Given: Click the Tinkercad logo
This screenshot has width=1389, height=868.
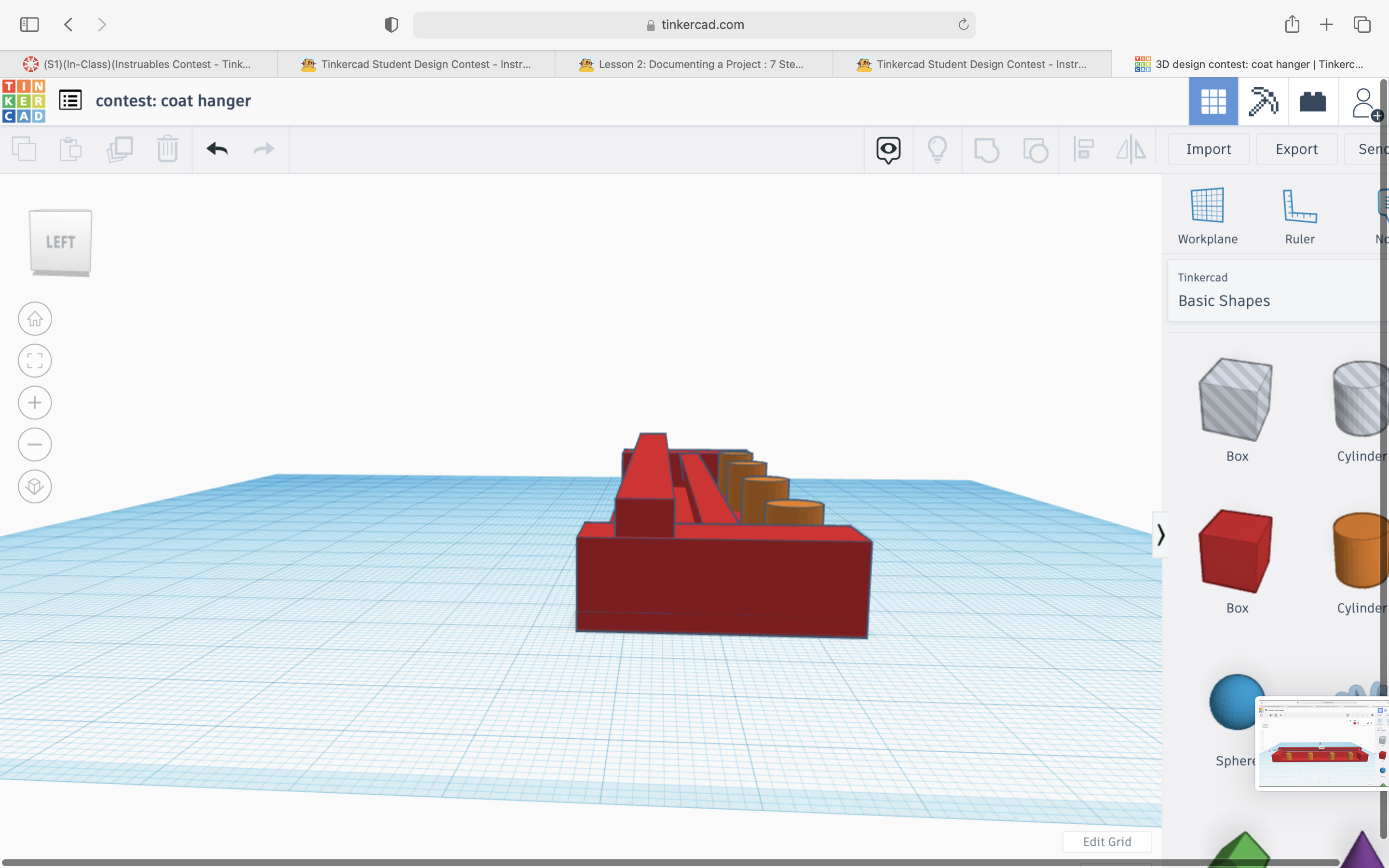Looking at the screenshot, I should coord(24,101).
